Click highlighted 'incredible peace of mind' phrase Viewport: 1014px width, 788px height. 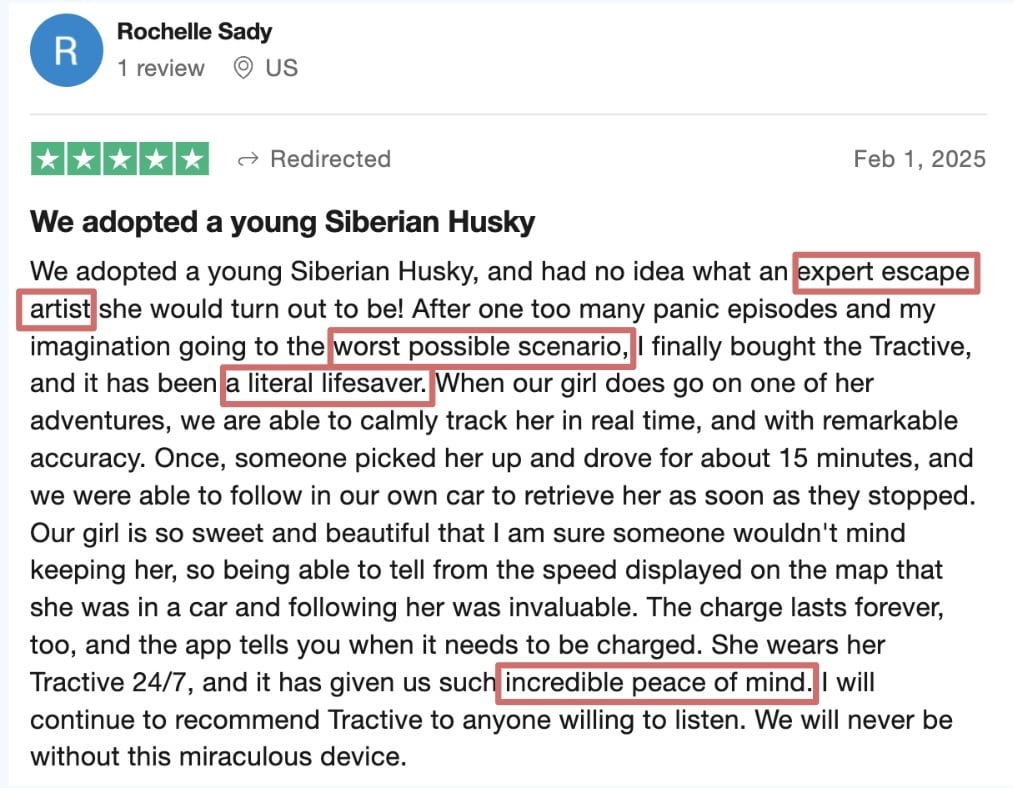pos(657,683)
